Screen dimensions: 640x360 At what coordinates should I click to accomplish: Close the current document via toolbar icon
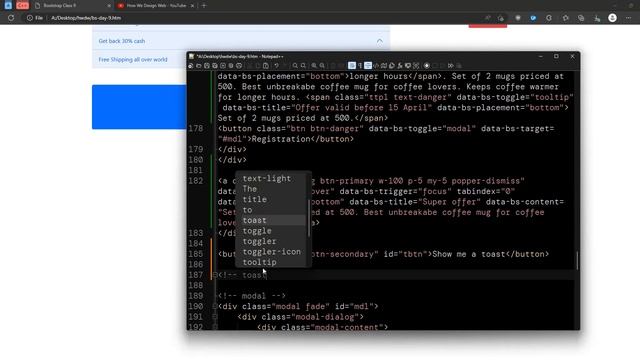(x=222, y=66)
